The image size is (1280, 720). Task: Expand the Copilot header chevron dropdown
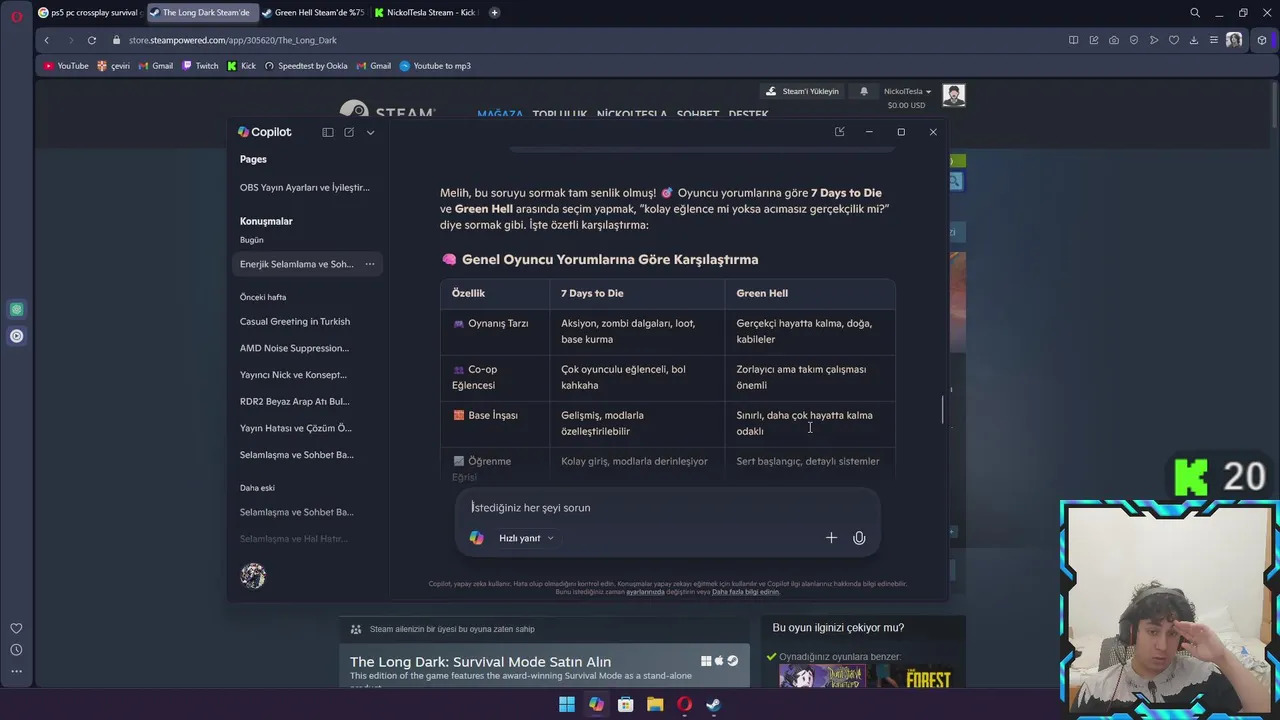(x=370, y=132)
